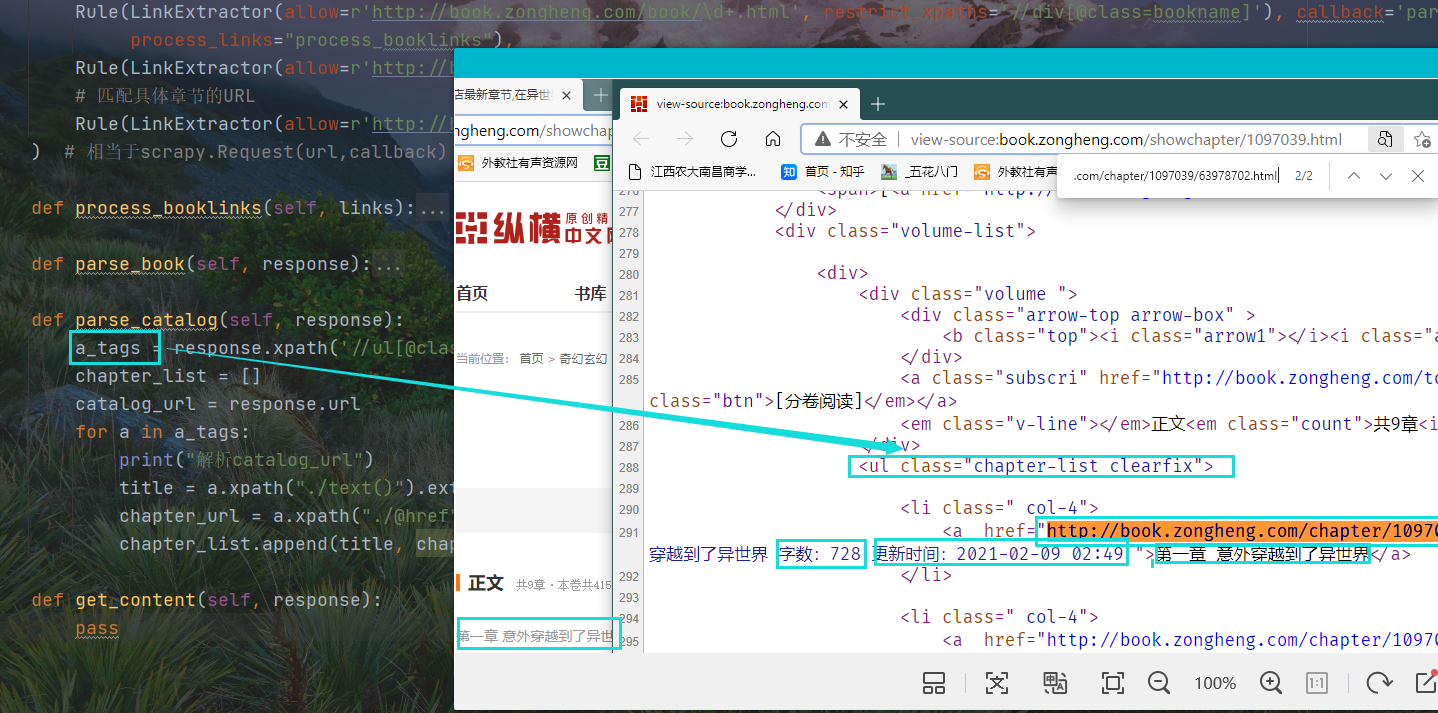The image size is (1438, 713).
Task: Show image at 1:1 actual size
Action: [x=1317, y=683]
